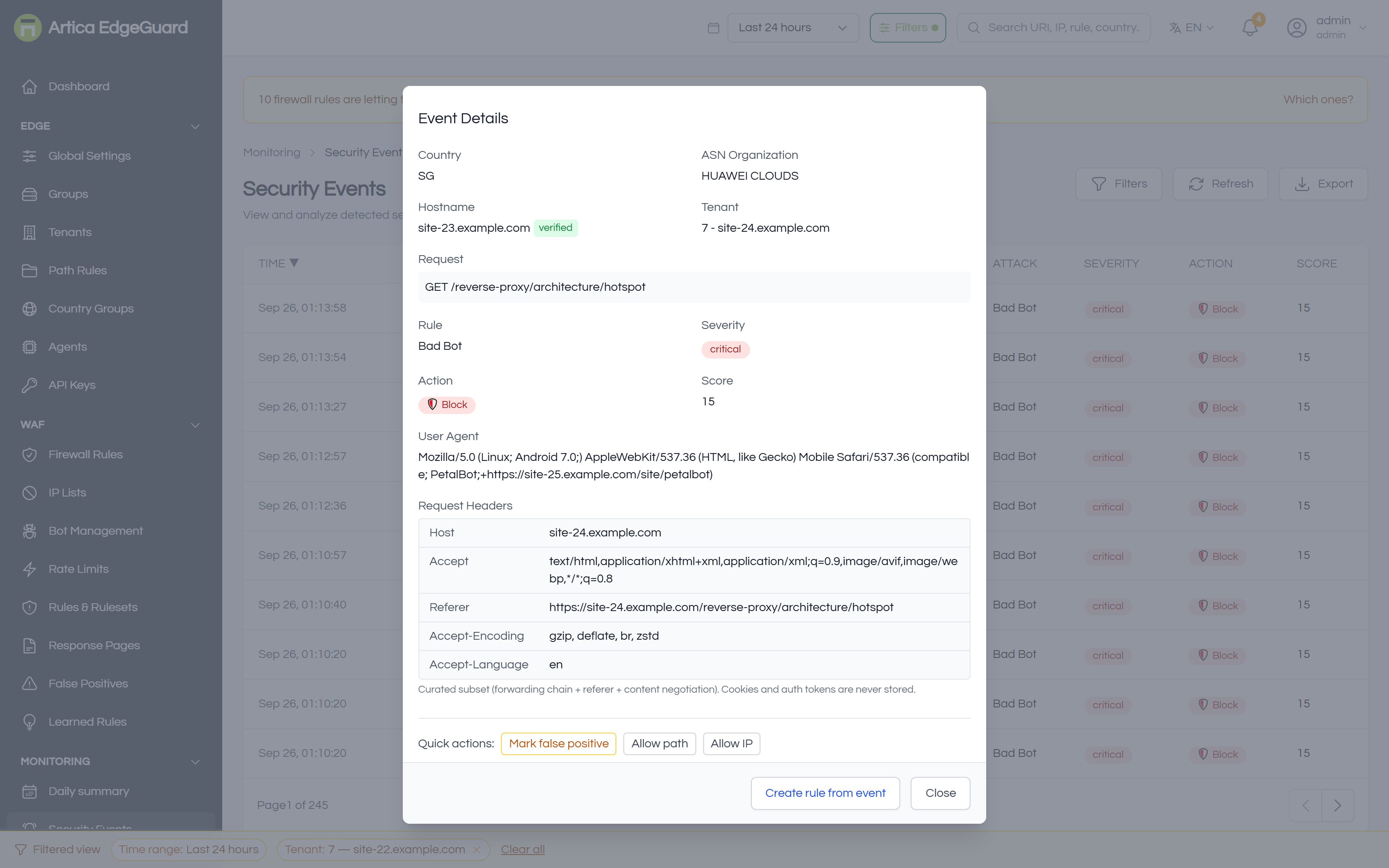This screenshot has height=868, width=1389.
Task: Click the Learned Rules bulb icon
Action: (x=29, y=722)
